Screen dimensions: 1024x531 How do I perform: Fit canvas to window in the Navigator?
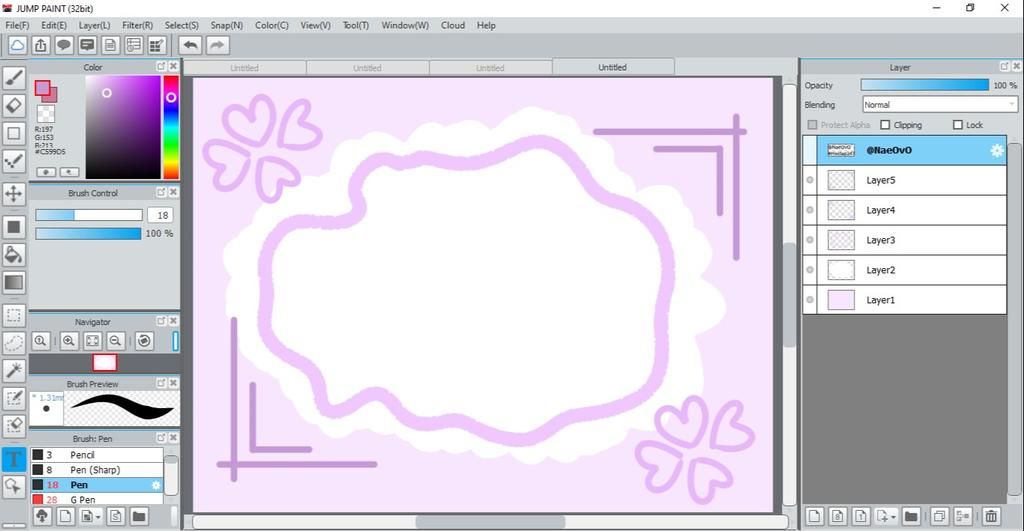pyautogui.click(x=93, y=341)
